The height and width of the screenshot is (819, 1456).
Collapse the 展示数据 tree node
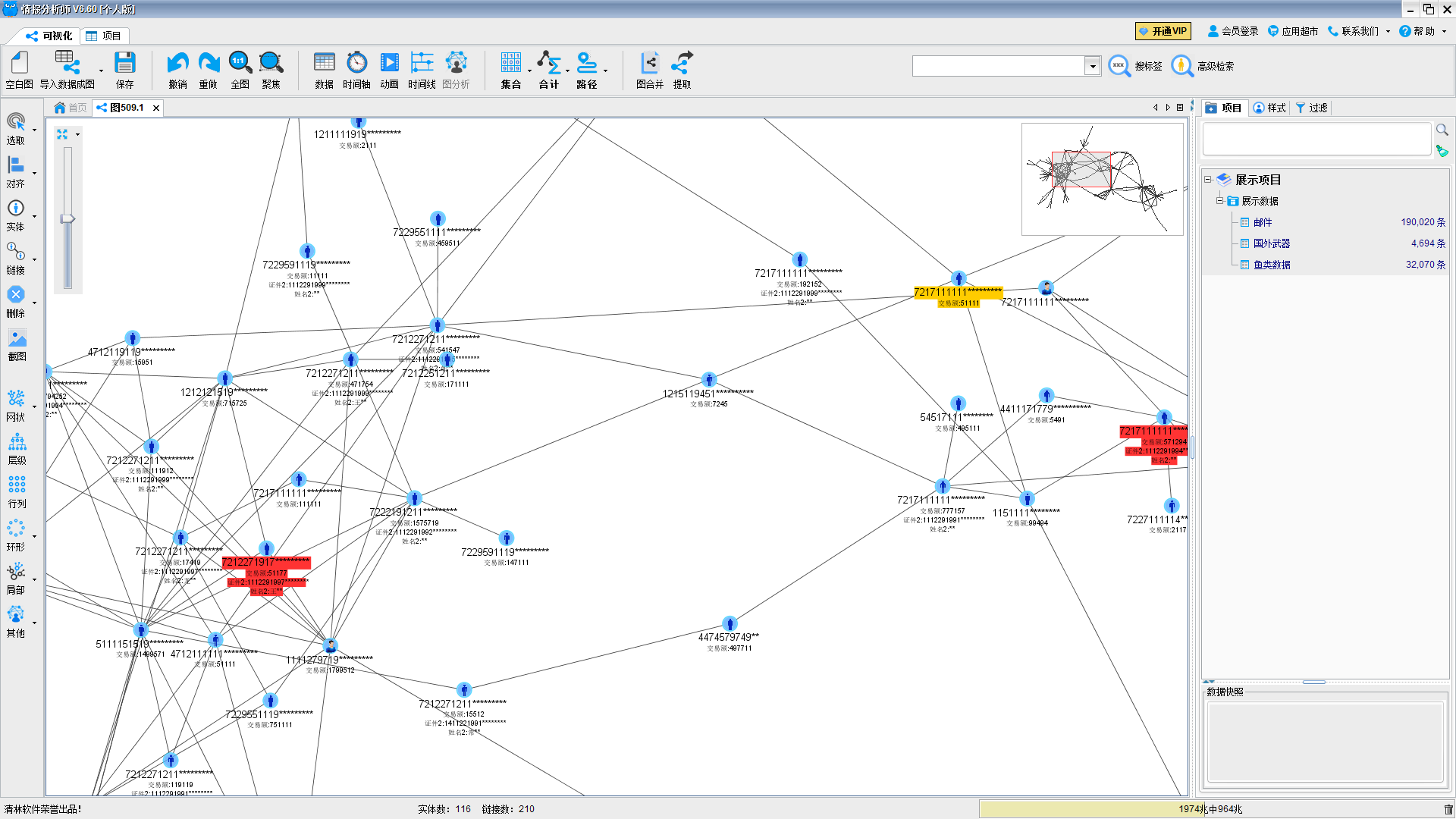pyautogui.click(x=1220, y=201)
